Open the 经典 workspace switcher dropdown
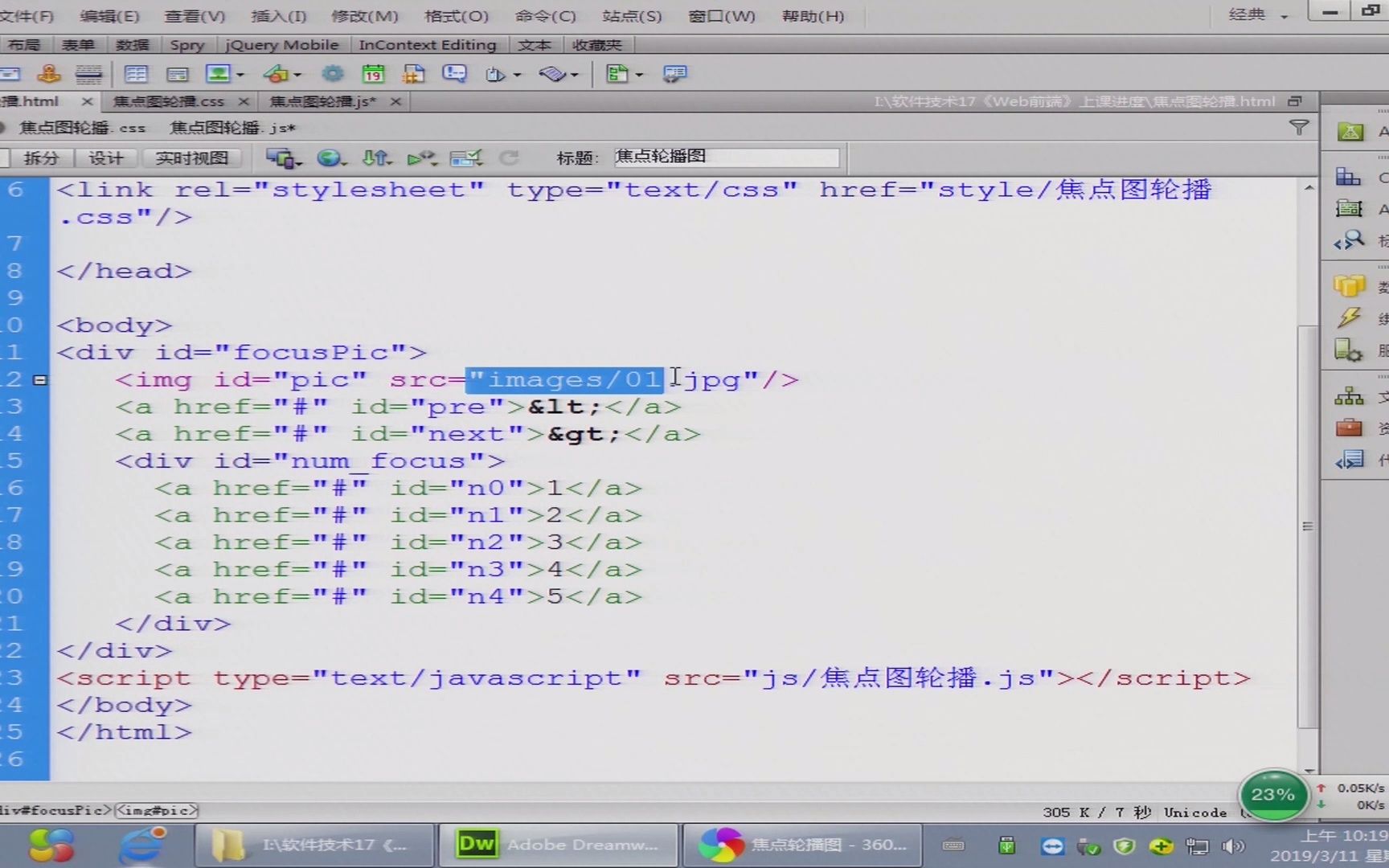This screenshot has height=868, width=1389. pyautogui.click(x=1258, y=14)
